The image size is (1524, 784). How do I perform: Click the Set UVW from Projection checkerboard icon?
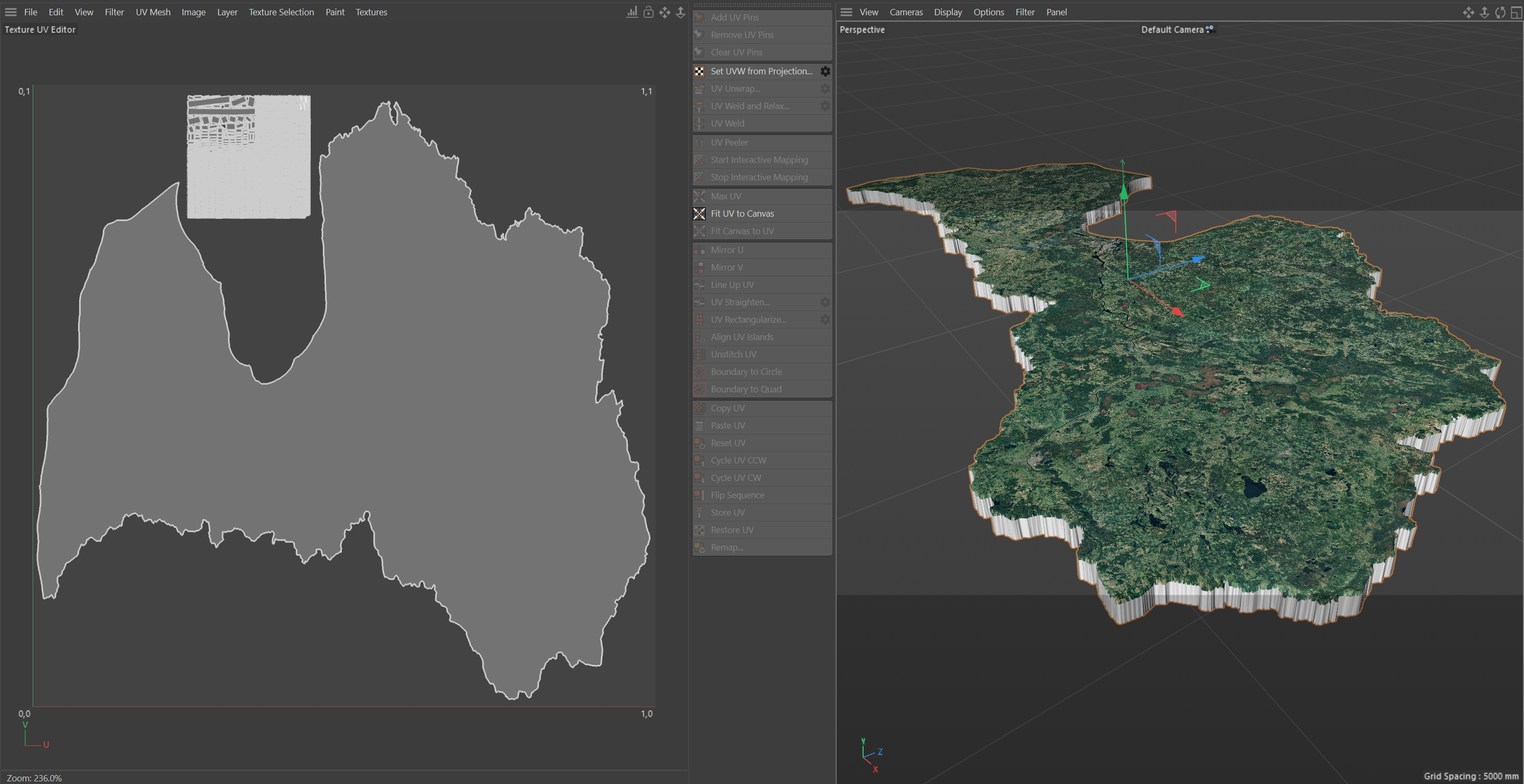(699, 71)
